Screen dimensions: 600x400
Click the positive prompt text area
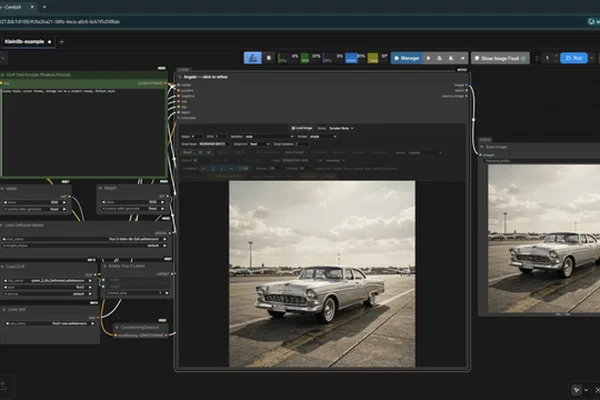click(83, 132)
